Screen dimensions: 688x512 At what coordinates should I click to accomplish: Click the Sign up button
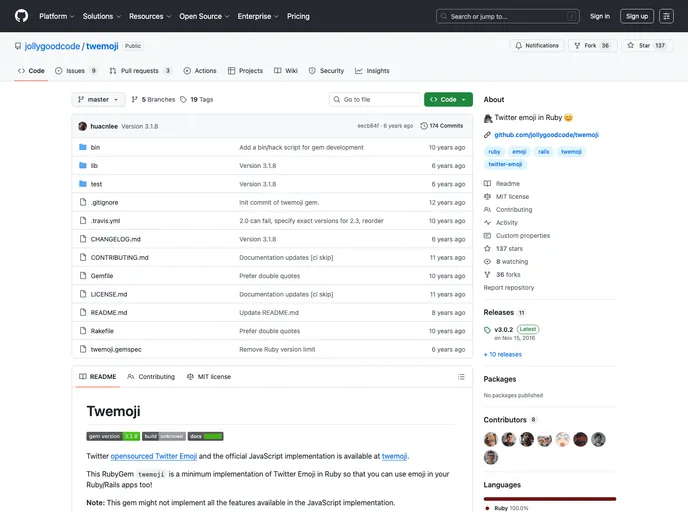click(x=637, y=16)
